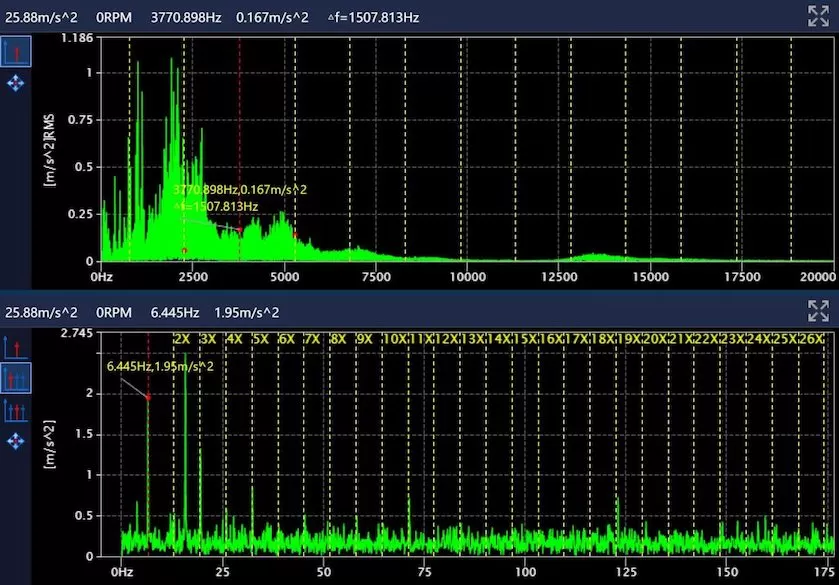Expand the bottom spectrum chart to fullscreen
839x585 pixels.
coord(818,312)
